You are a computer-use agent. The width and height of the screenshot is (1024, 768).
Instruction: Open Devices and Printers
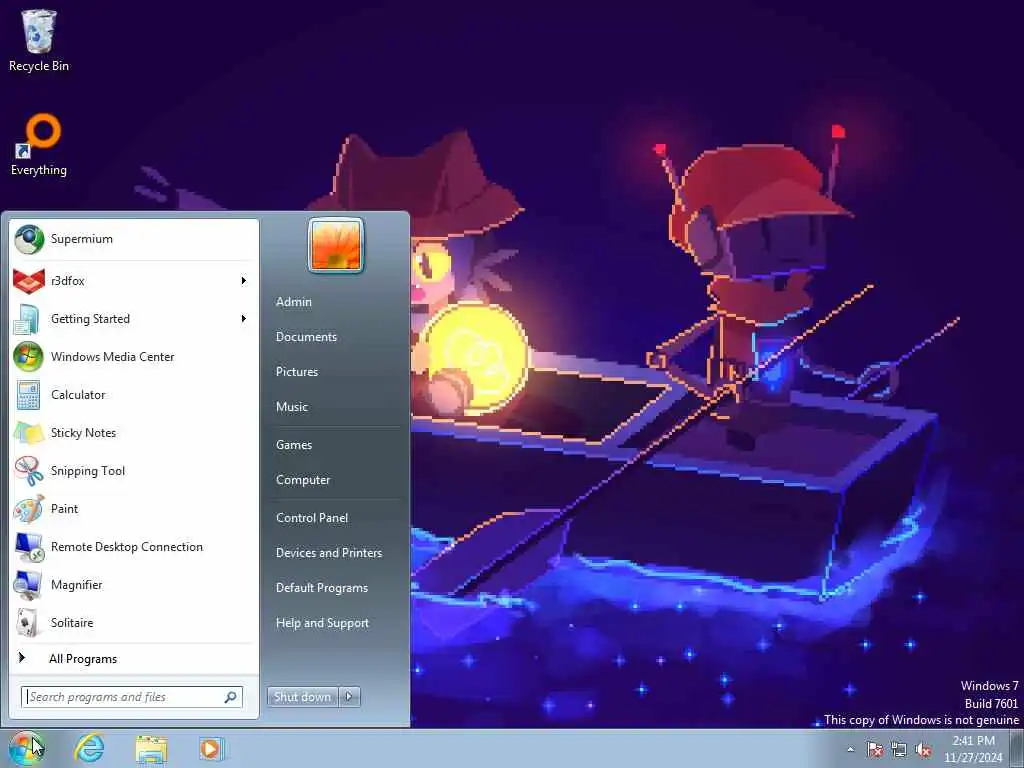(329, 553)
